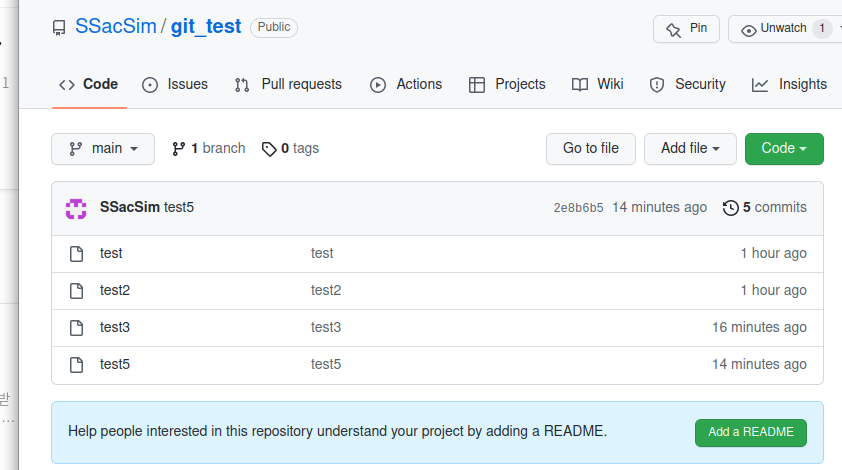Image resolution: width=842 pixels, height=470 pixels.
Task: Switch to the Issues tab
Action: [x=175, y=84]
